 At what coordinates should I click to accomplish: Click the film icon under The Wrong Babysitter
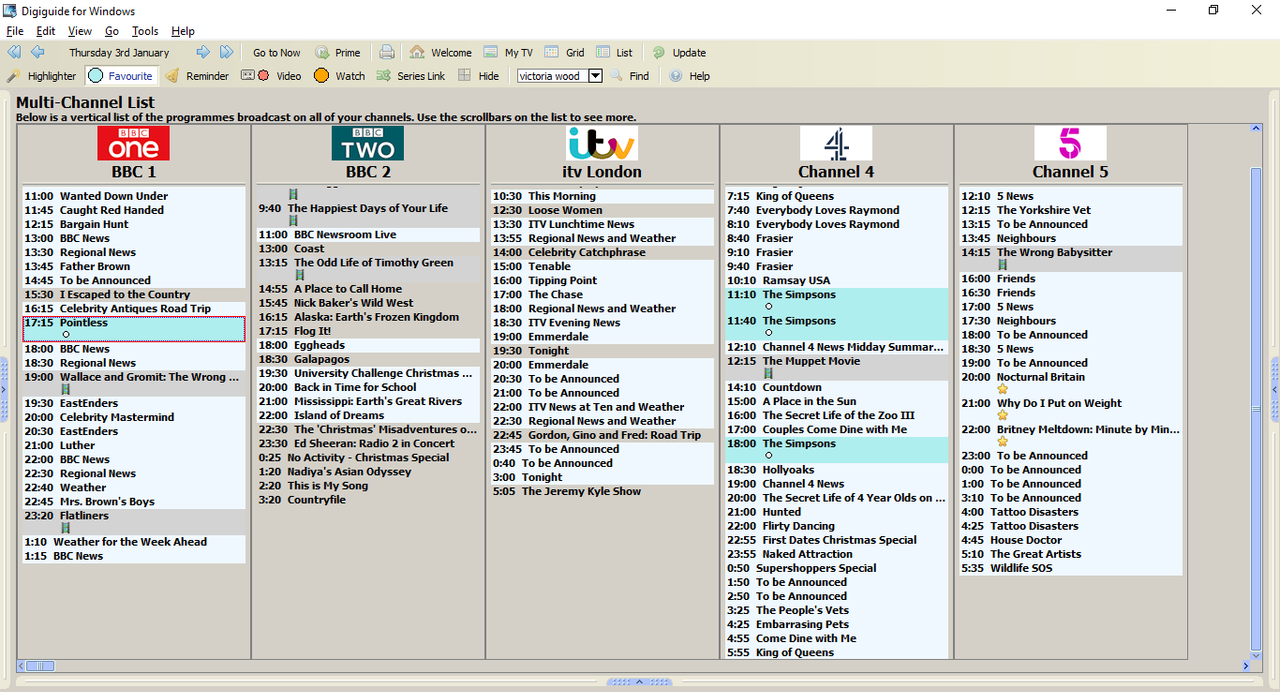(1003, 265)
